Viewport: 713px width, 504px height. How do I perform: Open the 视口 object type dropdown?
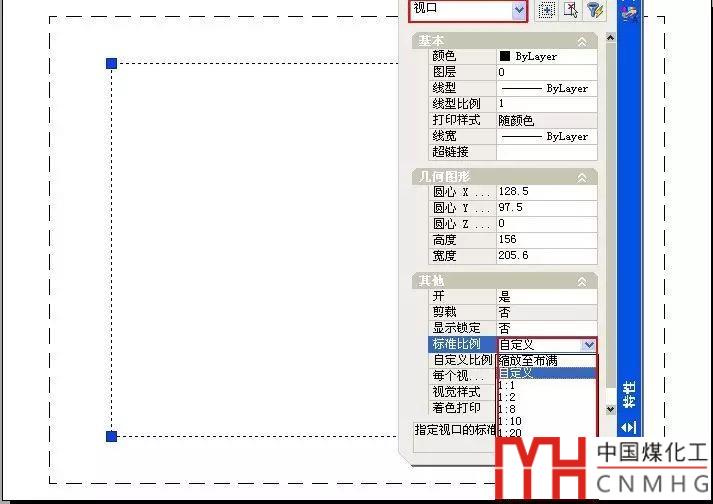click(x=518, y=10)
